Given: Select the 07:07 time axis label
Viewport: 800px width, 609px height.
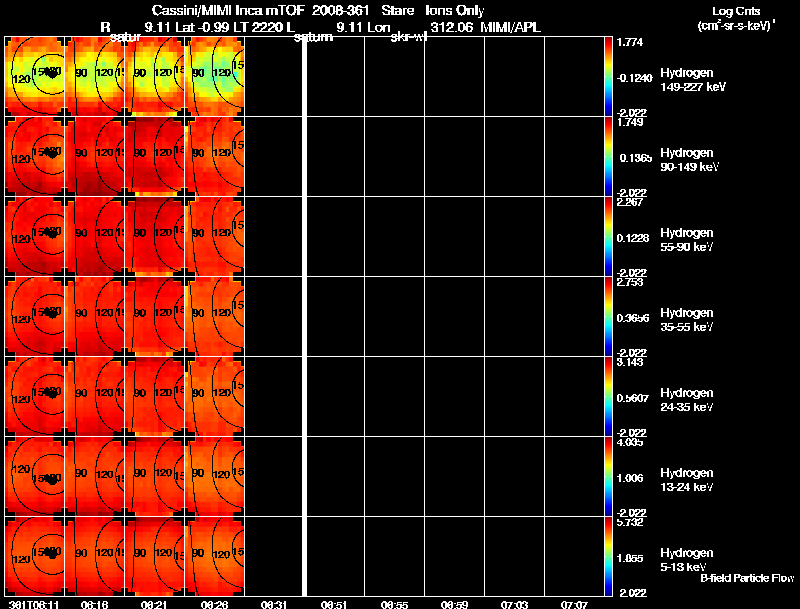Looking at the screenshot, I should pos(574,604).
